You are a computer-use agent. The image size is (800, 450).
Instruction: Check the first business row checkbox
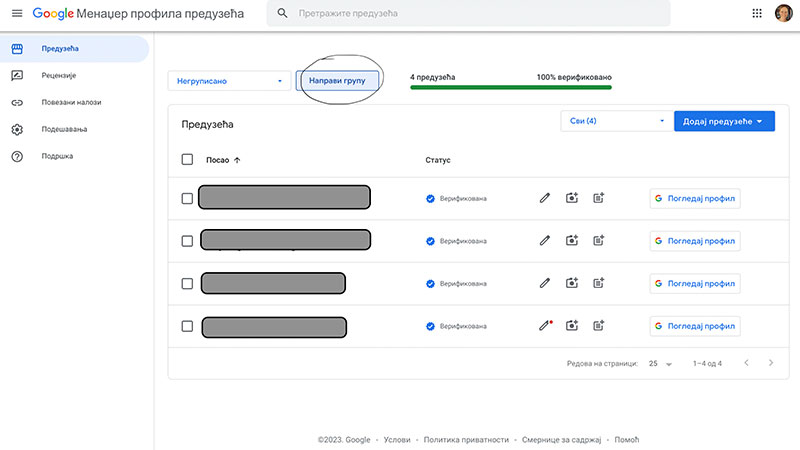pos(187,198)
